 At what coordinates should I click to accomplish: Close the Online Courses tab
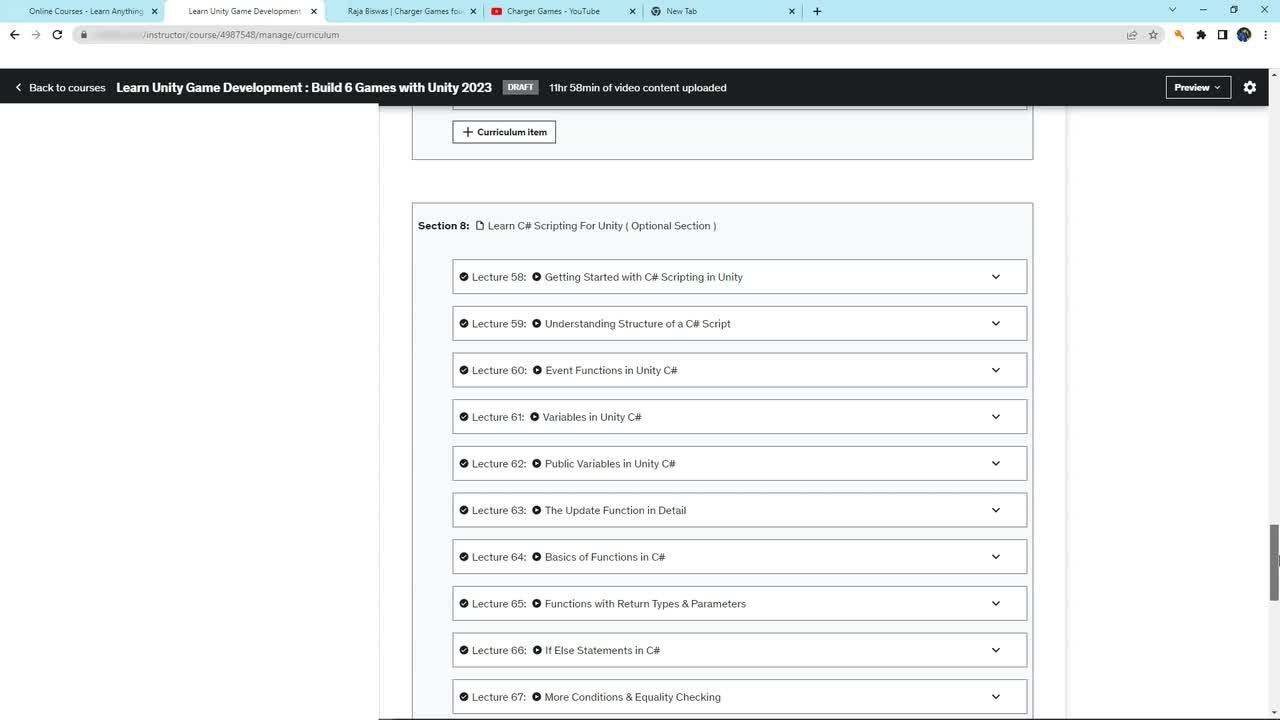coord(154,11)
